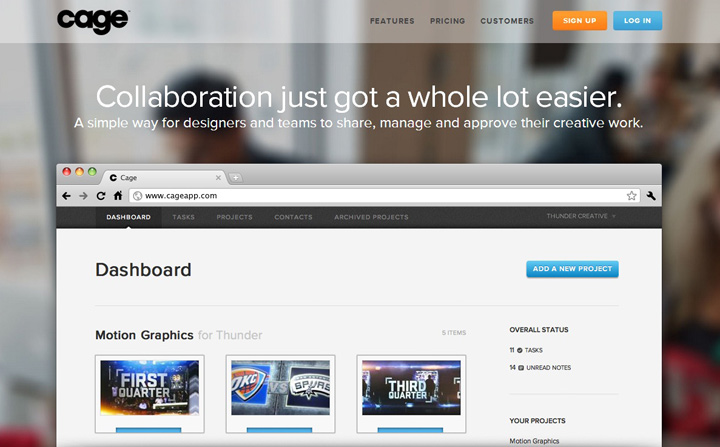Viewport: 720px width, 447px height.
Task: Open the Pricing page
Action: coord(447,21)
